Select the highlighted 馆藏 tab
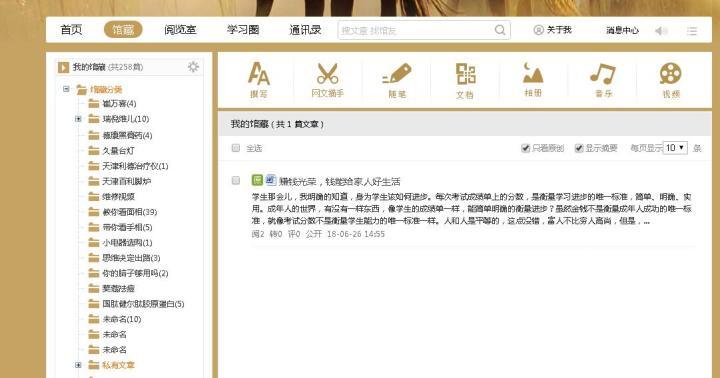Image resolution: width=720 pixels, height=378 pixels. tap(123, 30)
